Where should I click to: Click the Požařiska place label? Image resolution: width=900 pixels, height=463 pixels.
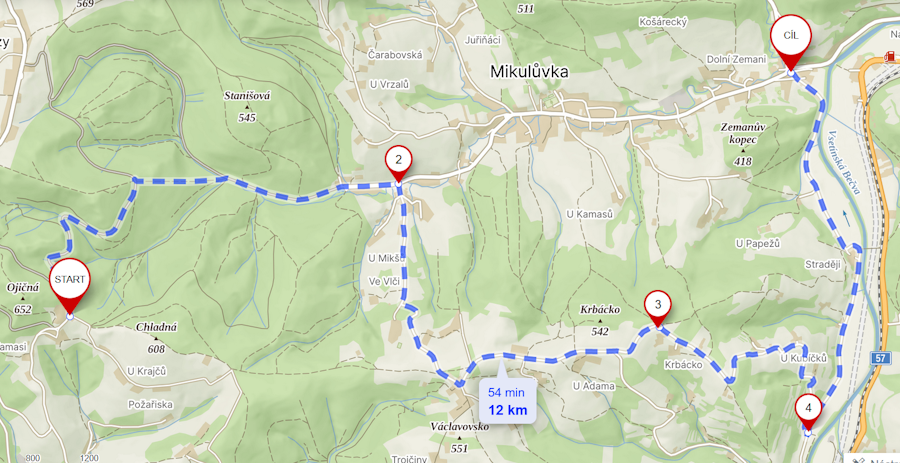(151, 404)
